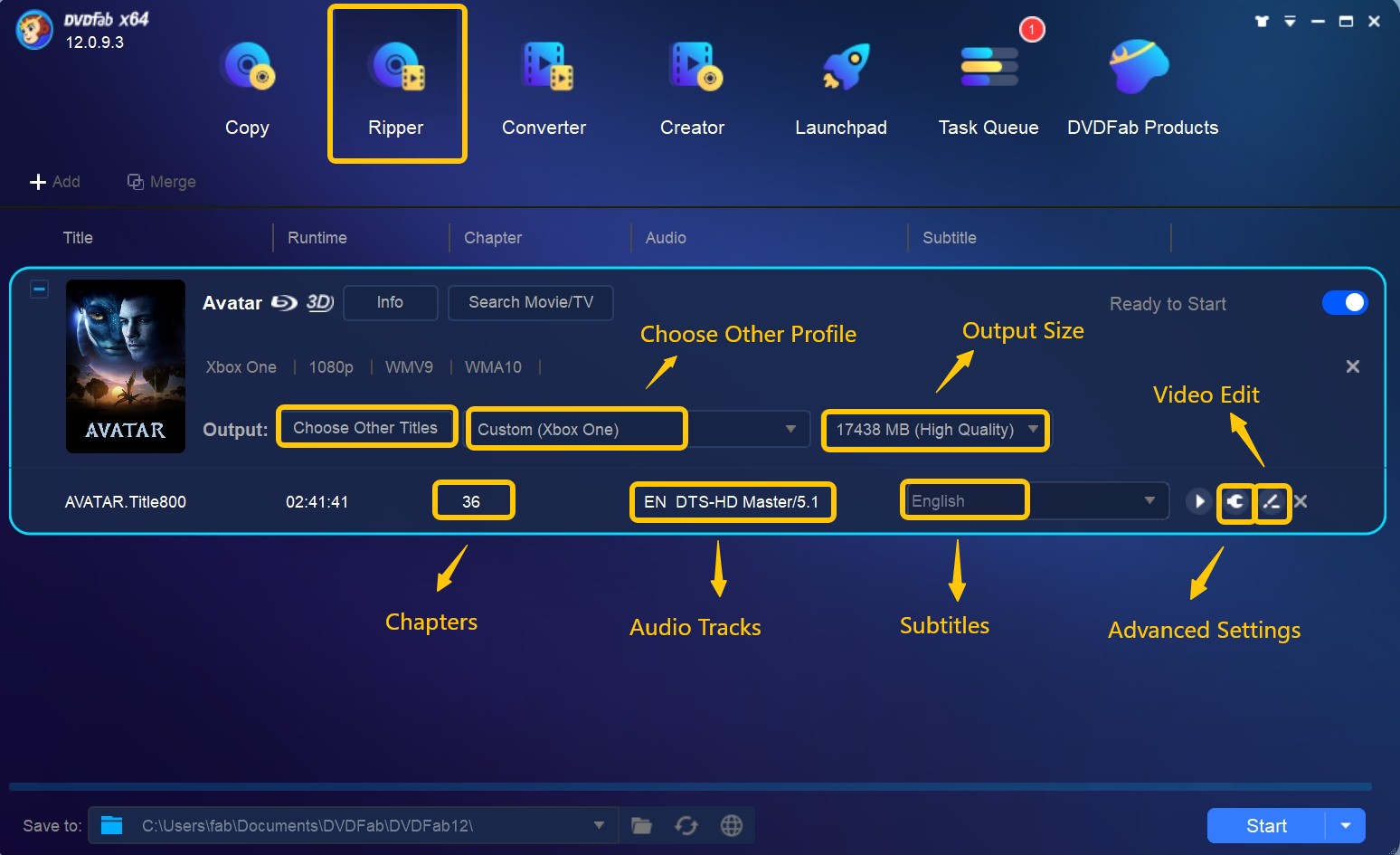This screenshot has height=855, width=1400.
Task: Collapse the Avatar task with minus box
Action: pos(39,290)
